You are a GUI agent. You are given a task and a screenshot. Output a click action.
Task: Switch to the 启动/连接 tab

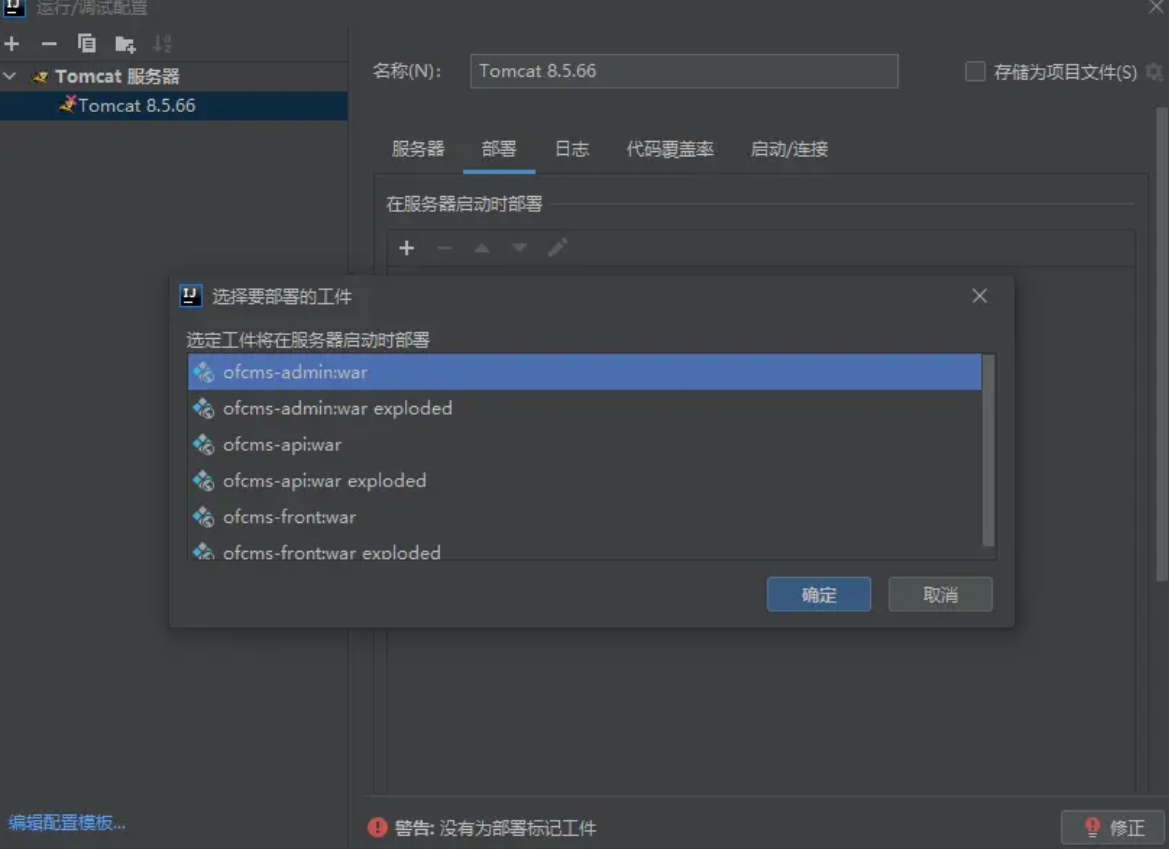tap(789, 149)
